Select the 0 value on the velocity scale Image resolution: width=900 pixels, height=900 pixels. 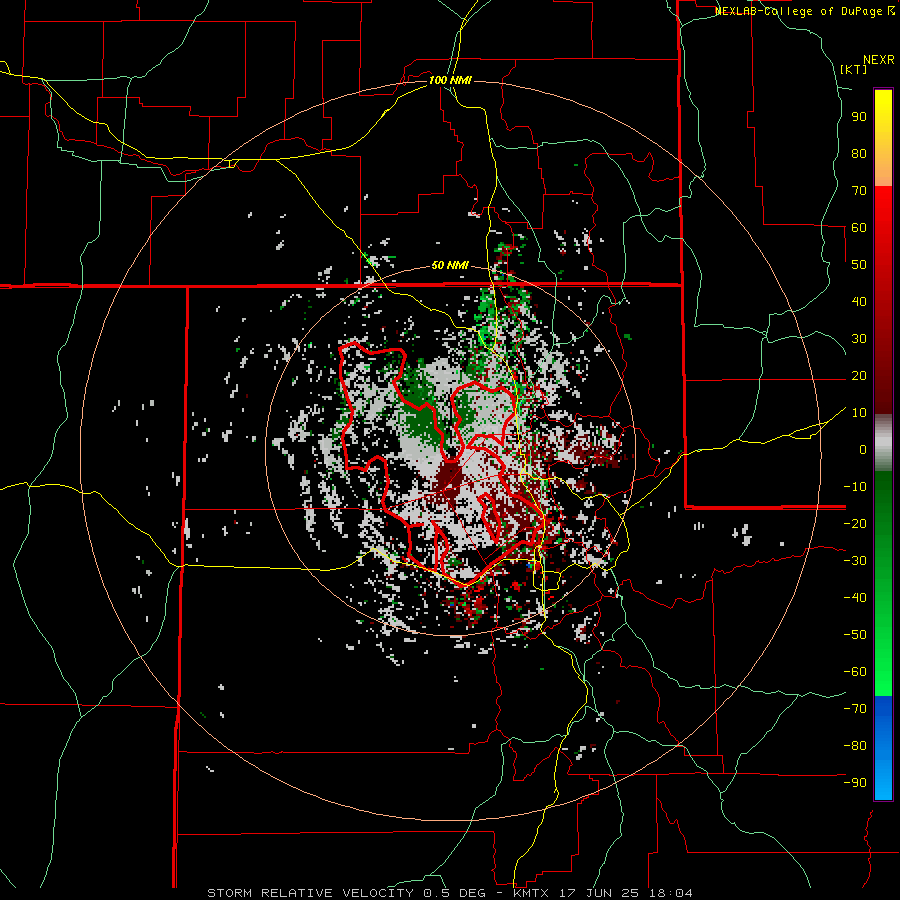[863, 449]
